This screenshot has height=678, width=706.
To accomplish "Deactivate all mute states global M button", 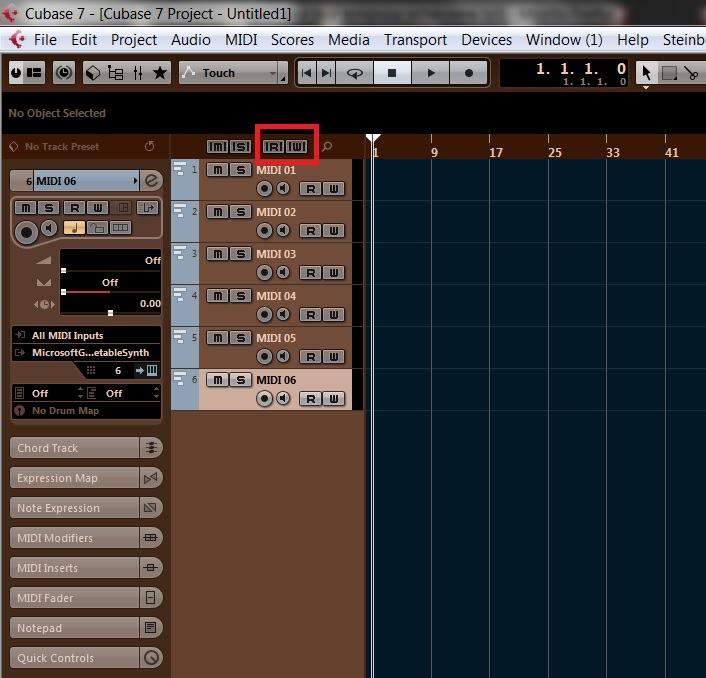I will 217,146.
